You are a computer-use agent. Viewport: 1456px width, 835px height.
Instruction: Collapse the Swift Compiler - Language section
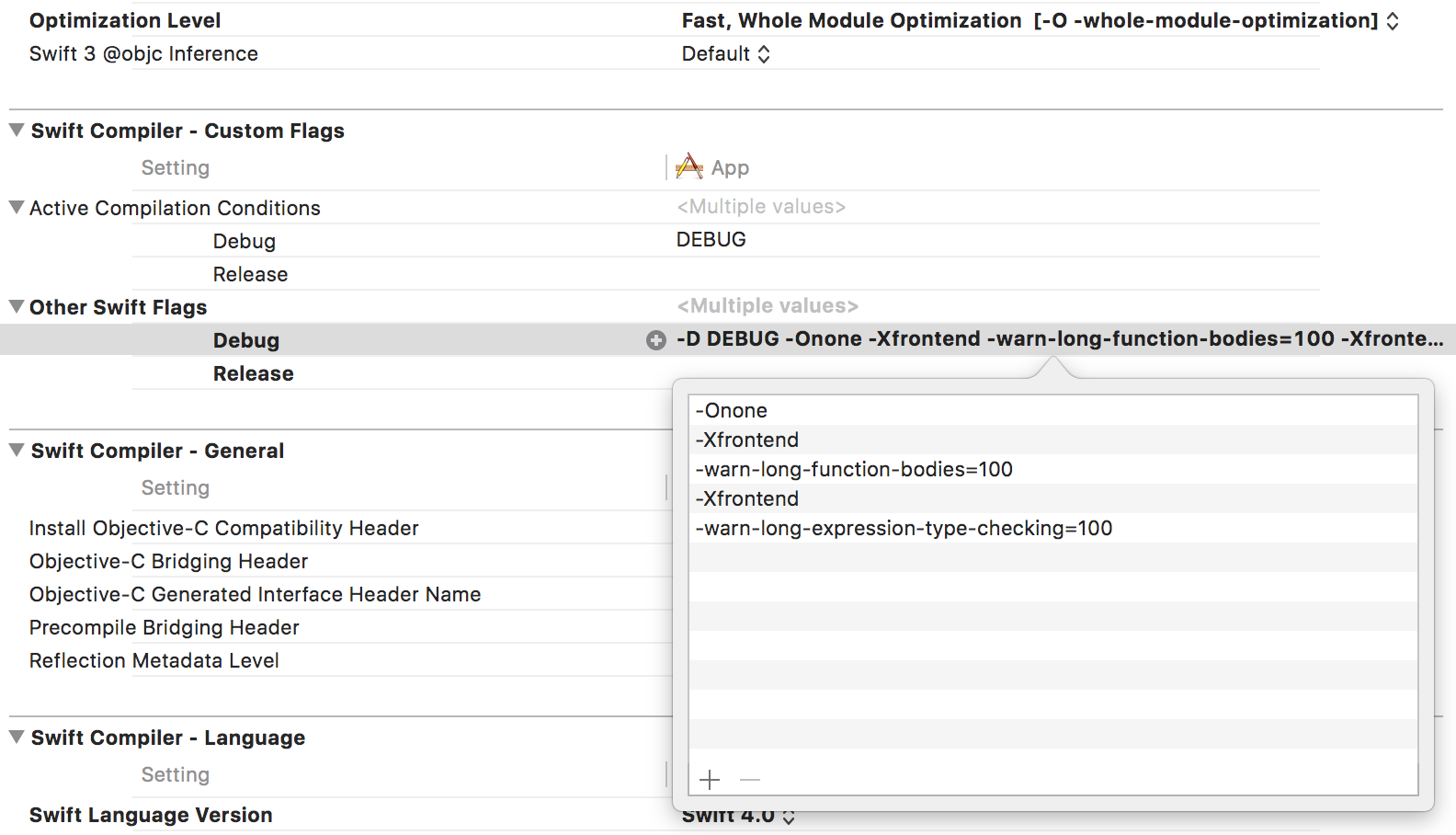[x=17, y=738]
